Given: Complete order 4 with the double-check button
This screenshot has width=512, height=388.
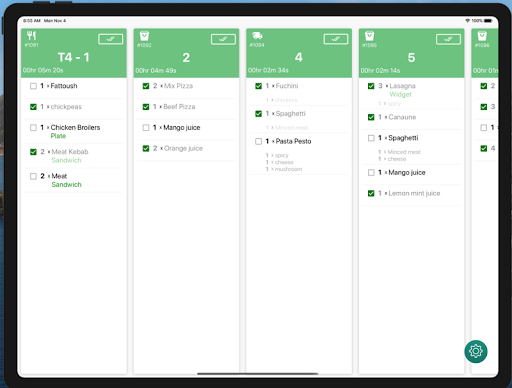Looking at the screenshot, I should coord(336,39).
